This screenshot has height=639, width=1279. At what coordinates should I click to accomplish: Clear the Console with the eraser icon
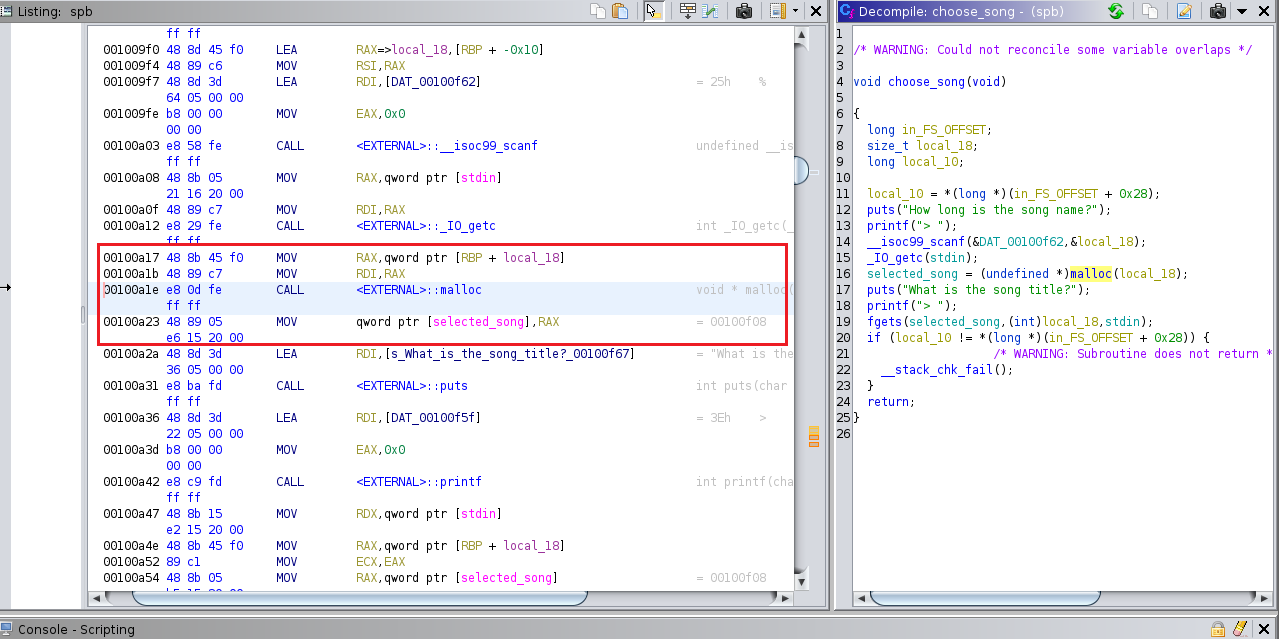1240,629
